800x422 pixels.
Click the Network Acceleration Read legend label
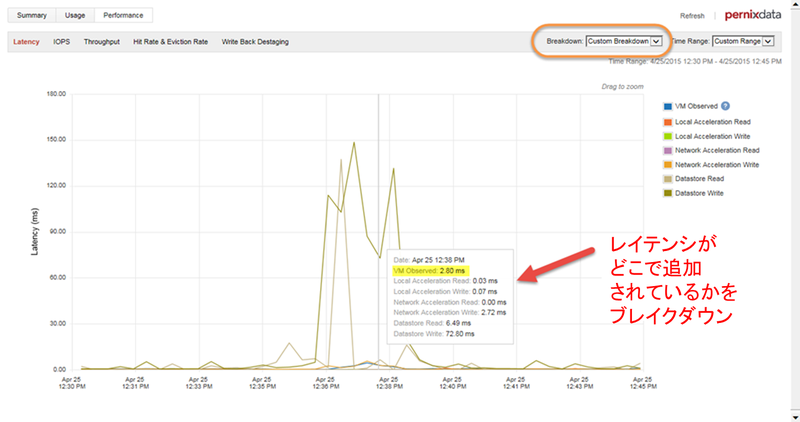click(717, 151)
